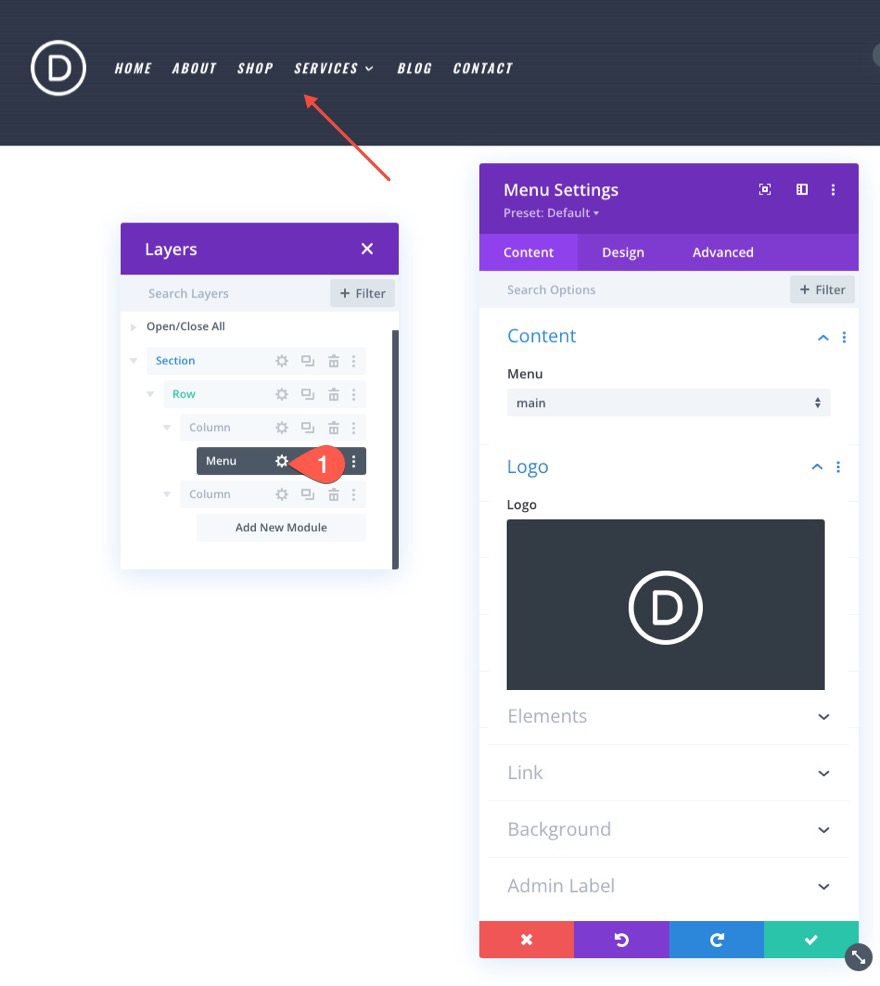Viewport: 880px width, 986px height.
Task: Click Open/Close All in the Layers panel
Action: 185,326
